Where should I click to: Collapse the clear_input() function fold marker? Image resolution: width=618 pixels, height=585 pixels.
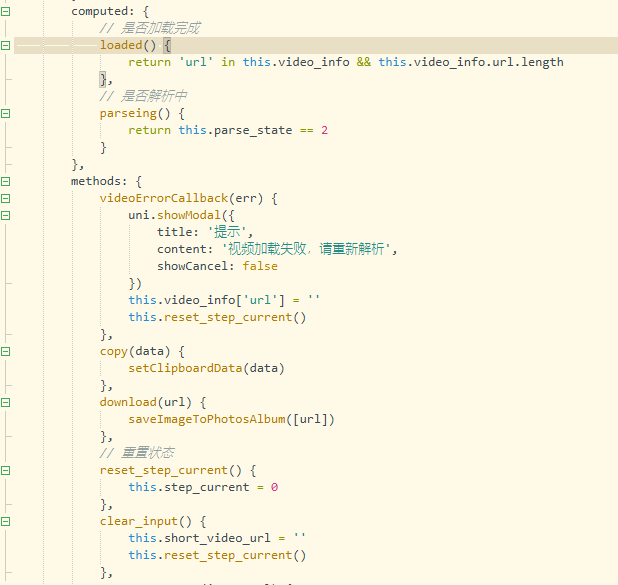7,521
